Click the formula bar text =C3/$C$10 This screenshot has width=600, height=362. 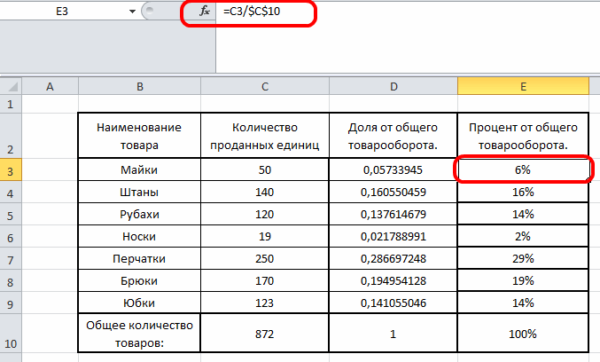[x=252, y=11]
